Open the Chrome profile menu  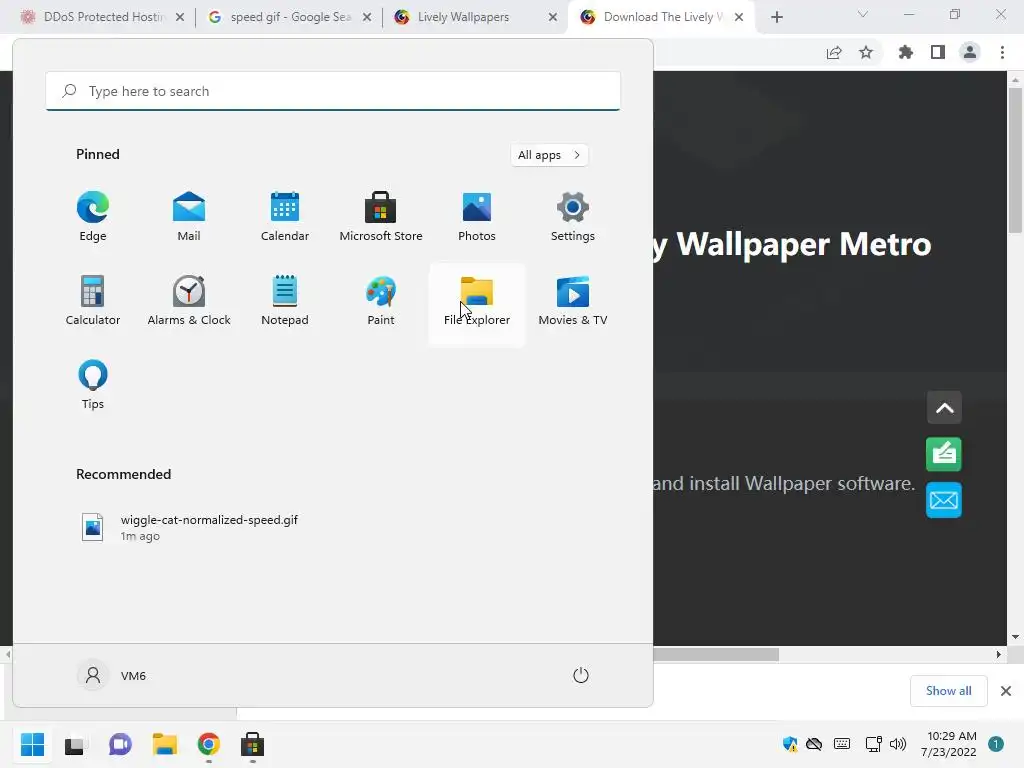tap(970, 52)
